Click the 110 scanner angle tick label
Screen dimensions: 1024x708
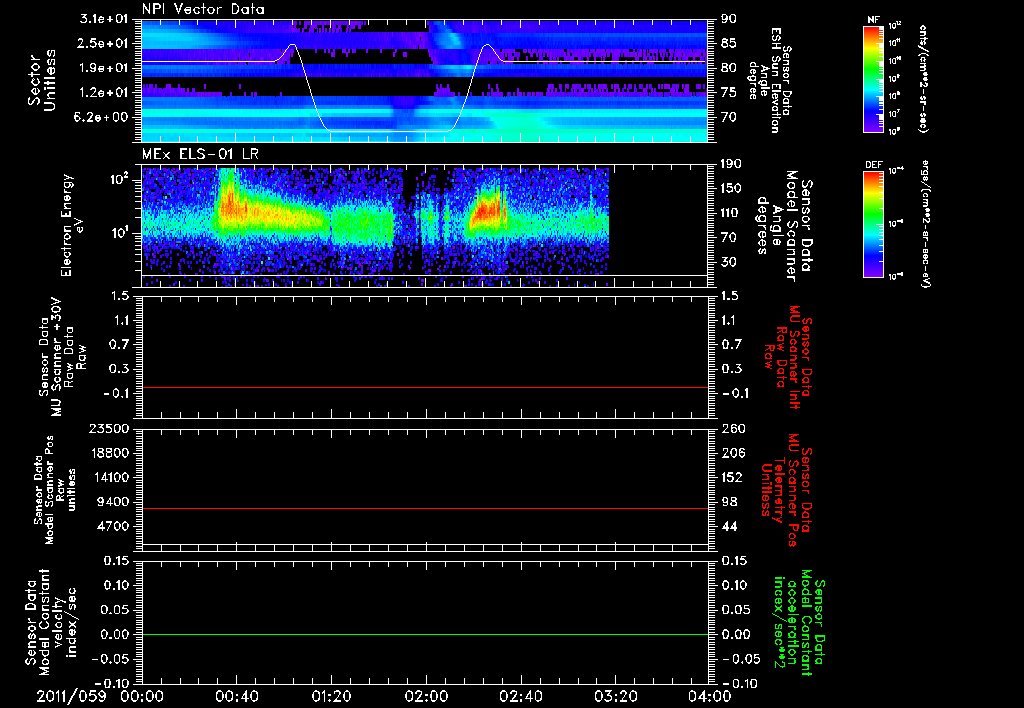(732, 213)
